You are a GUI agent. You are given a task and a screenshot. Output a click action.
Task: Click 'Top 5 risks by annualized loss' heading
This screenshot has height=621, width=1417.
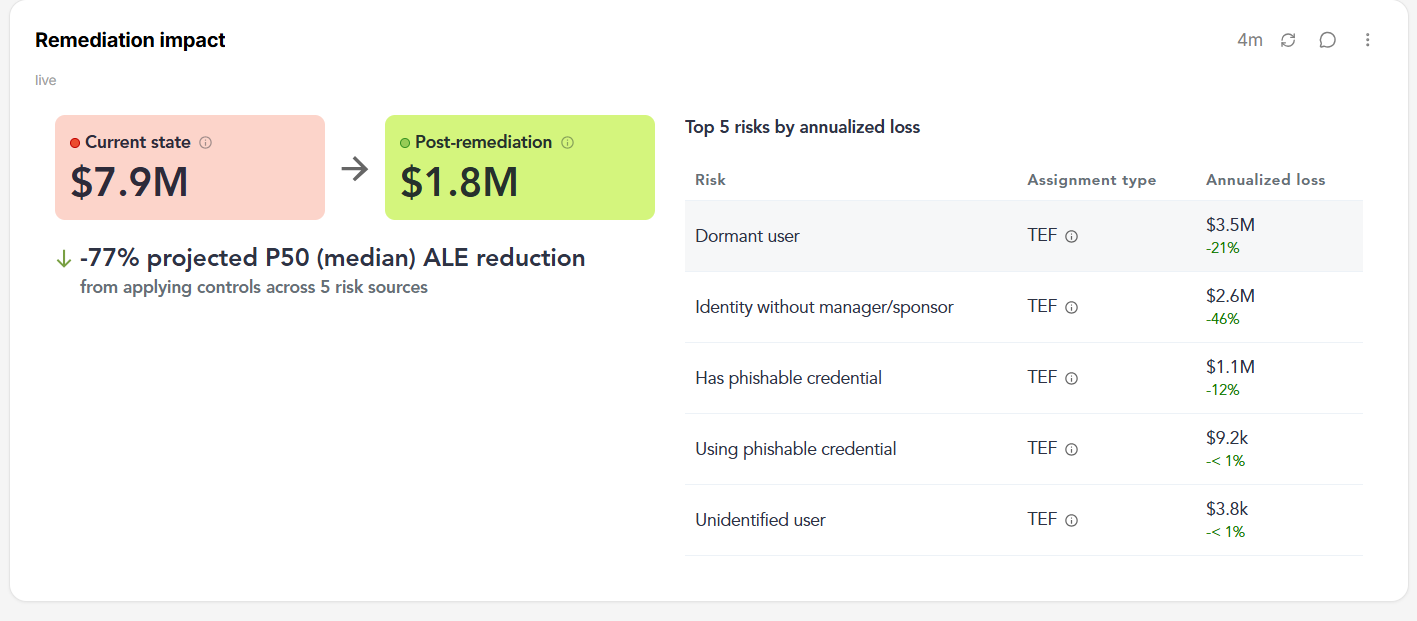coord(802,127)
